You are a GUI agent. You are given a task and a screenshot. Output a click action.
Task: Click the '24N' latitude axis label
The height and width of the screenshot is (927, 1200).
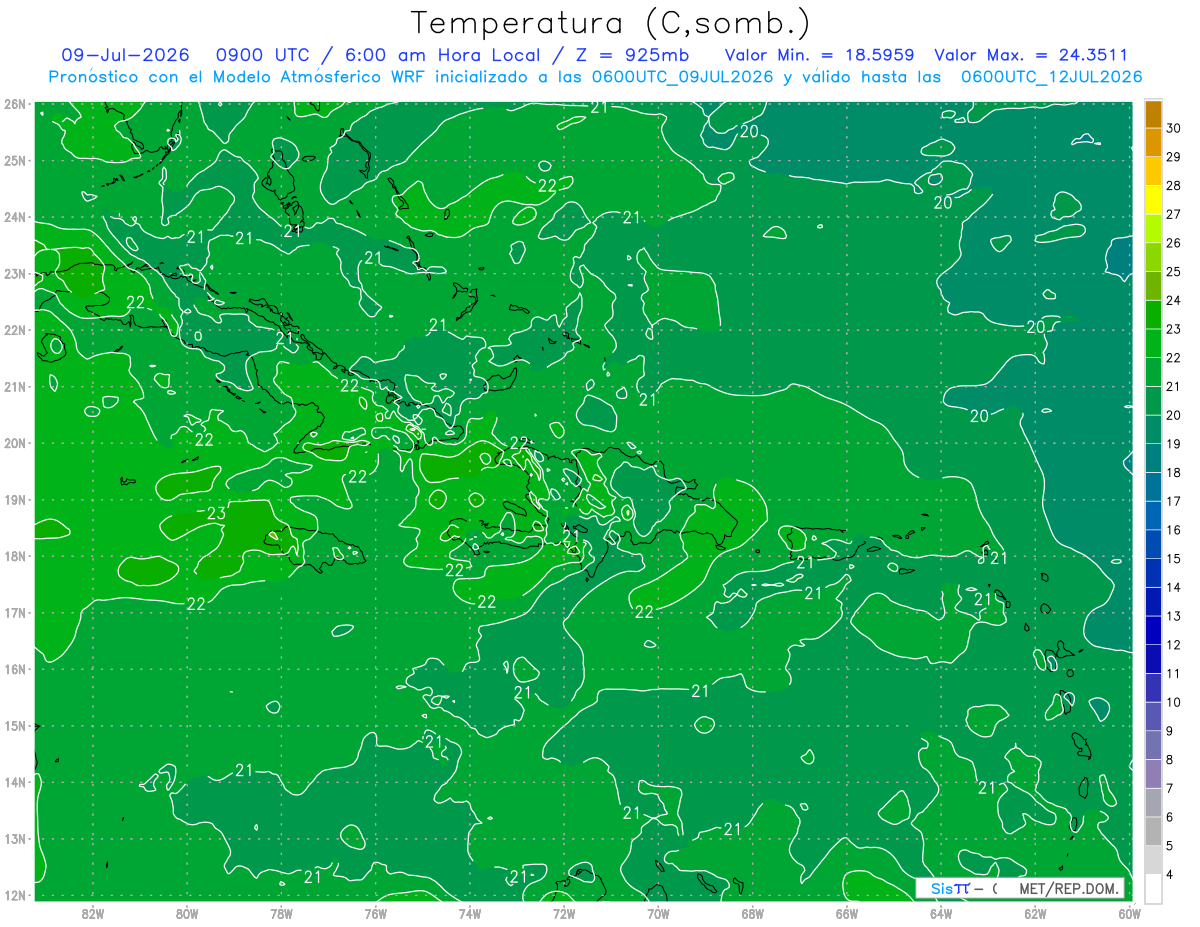tap(14, 217)
